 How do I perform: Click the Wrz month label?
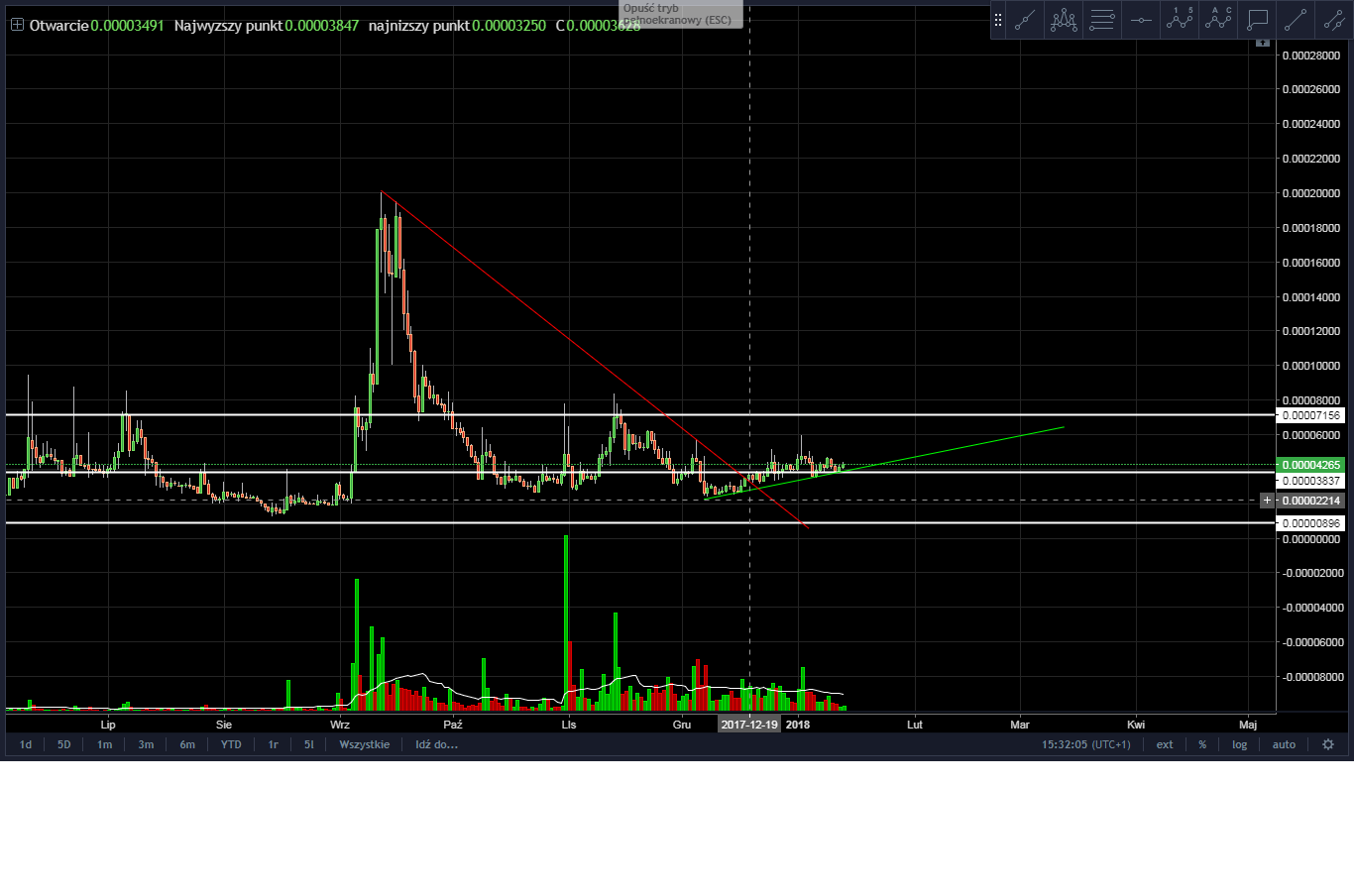[340, 725]
